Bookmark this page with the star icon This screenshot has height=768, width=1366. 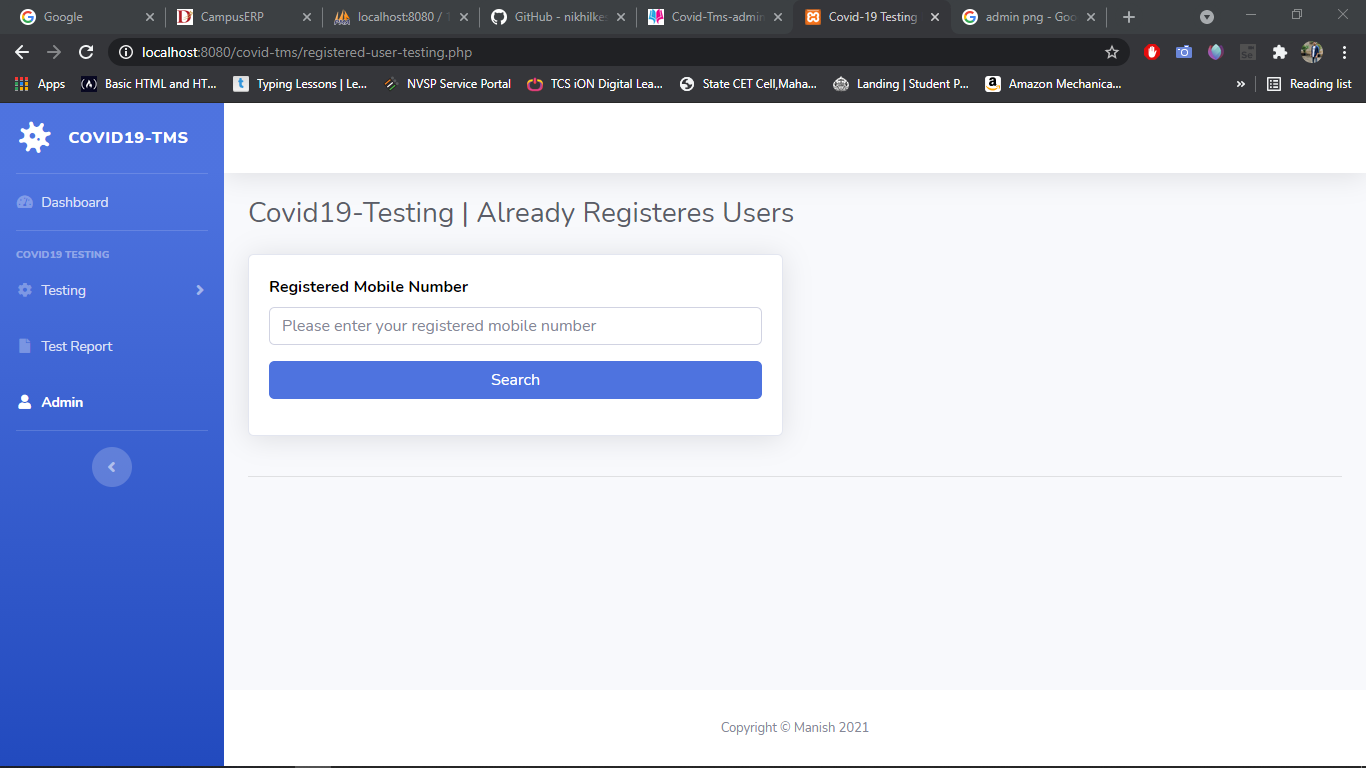(x=1112, y=51)
